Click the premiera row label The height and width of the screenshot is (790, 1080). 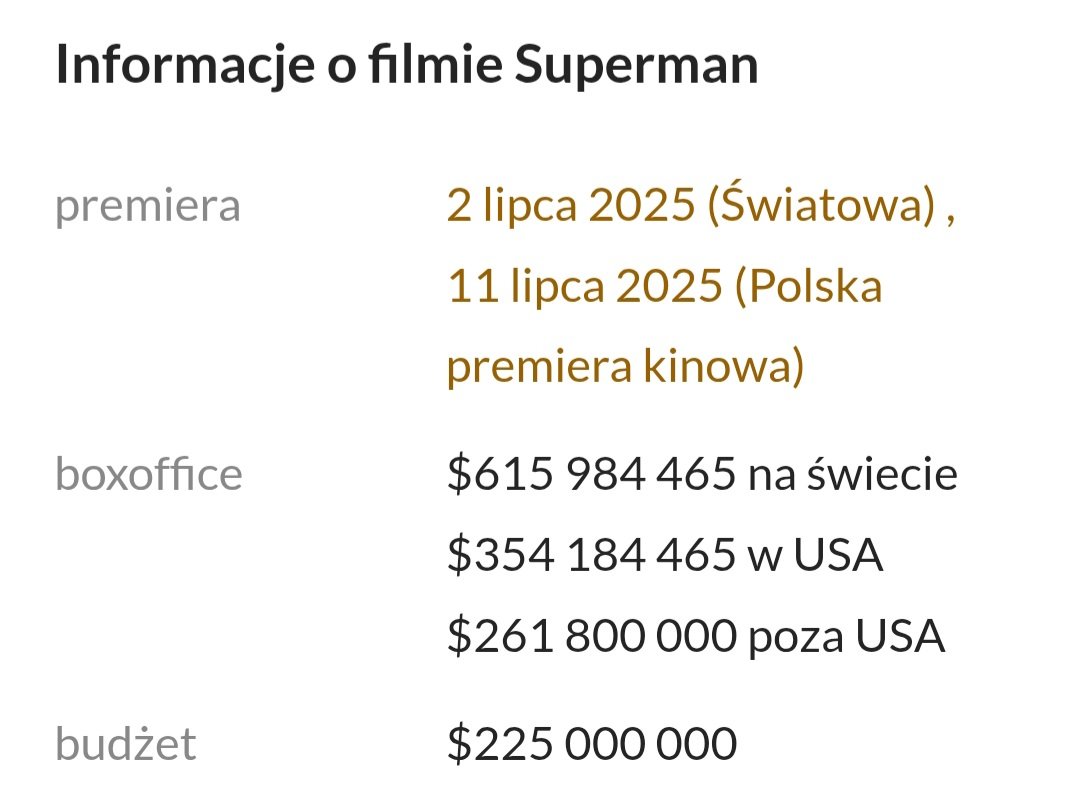click(x=147, y=207)
